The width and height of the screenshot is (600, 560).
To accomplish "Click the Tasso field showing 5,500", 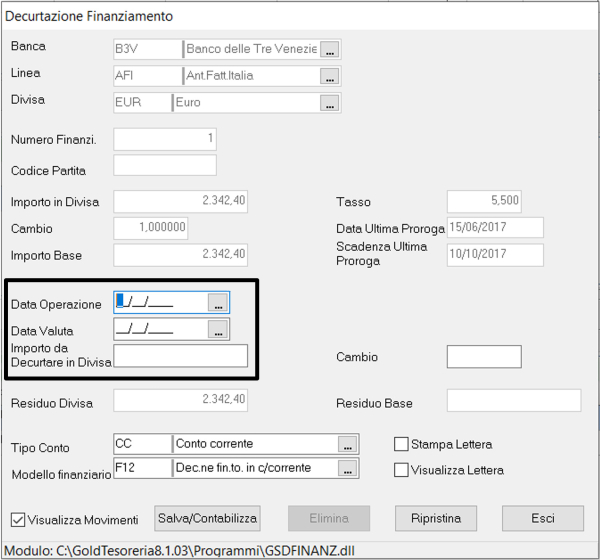I will point(484,201).
